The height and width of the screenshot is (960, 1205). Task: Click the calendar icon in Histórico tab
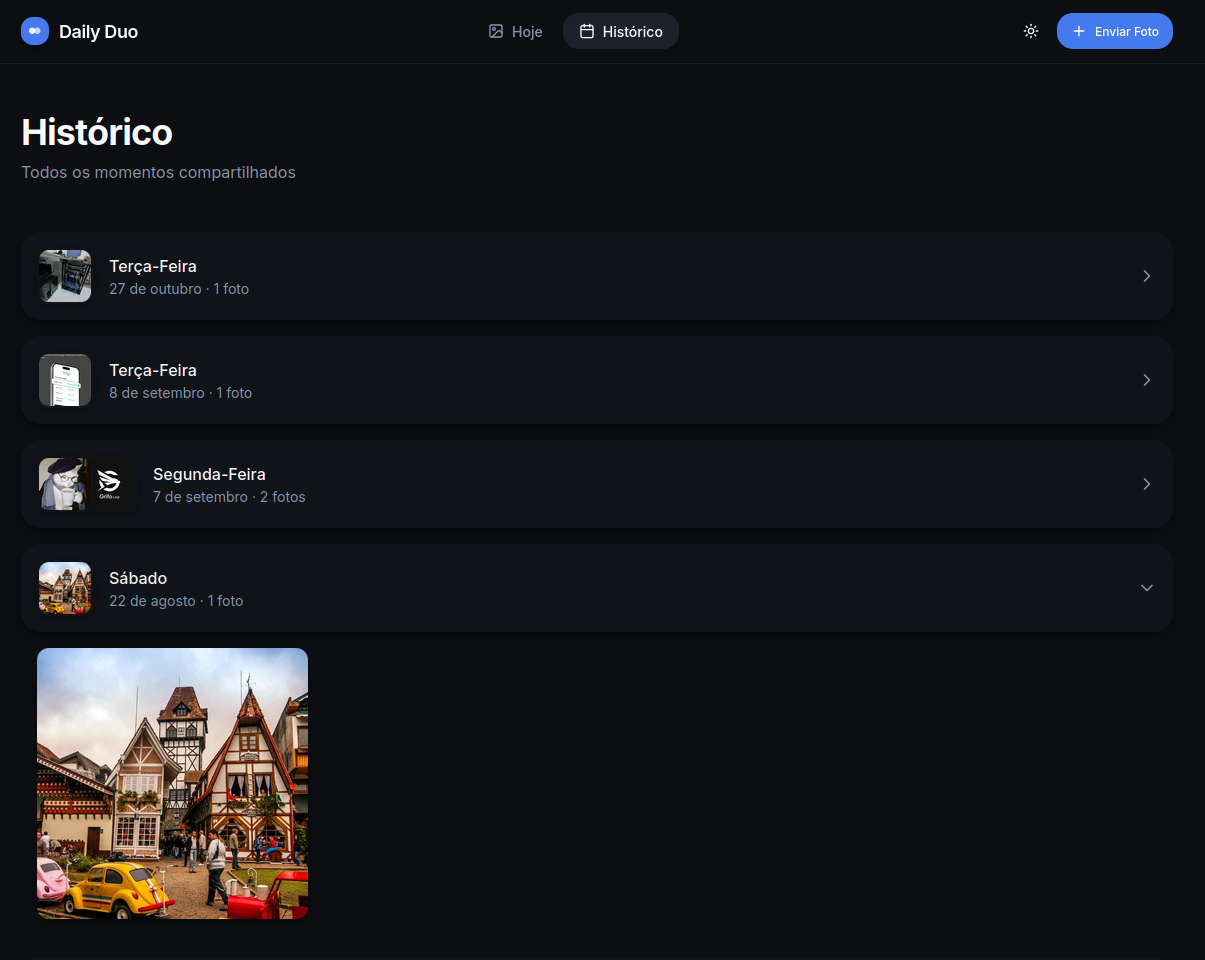pos(587,31)
